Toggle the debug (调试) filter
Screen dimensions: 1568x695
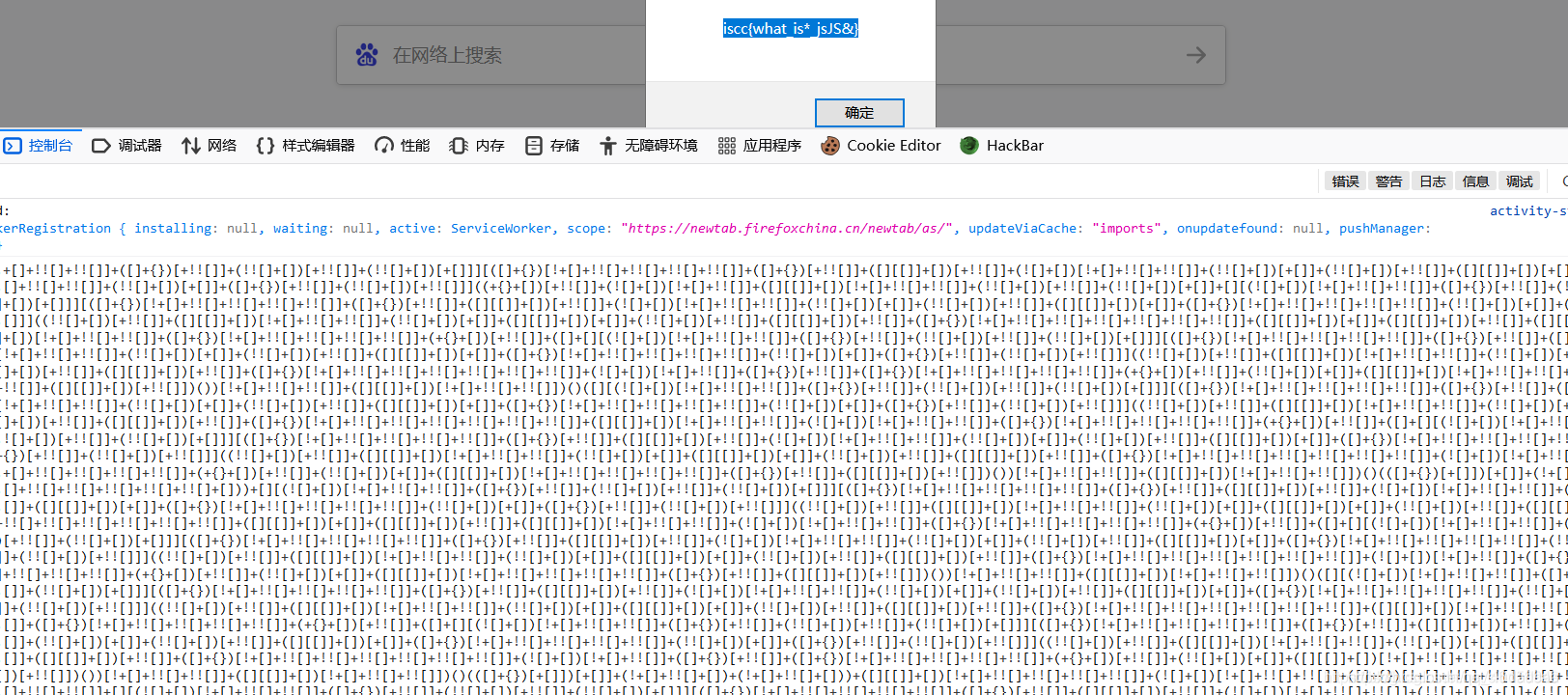pos(1519,181)
